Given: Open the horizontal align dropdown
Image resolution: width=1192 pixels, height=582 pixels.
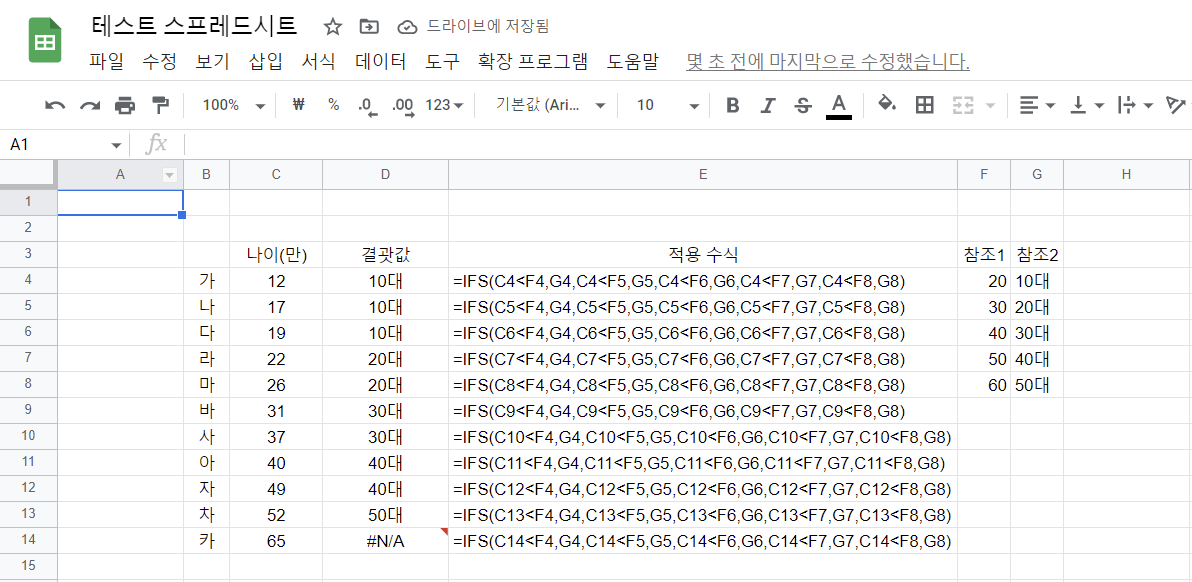Looking at the screenshot, I should click(x=1036, y=105).
